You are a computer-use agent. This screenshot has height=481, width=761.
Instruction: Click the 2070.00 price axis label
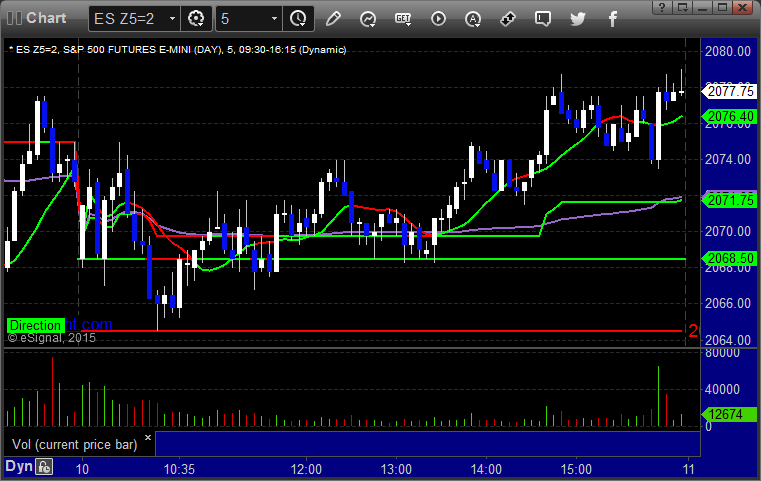728,232
